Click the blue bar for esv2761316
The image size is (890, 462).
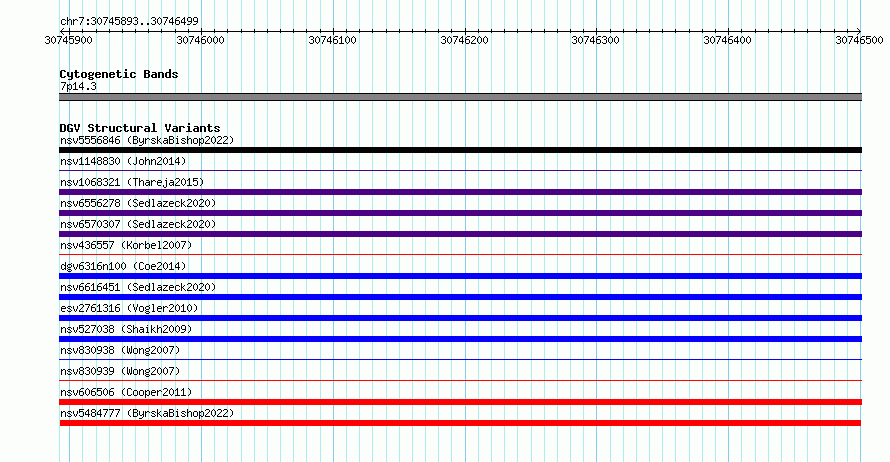pyautogui.click(x=460, y=318)
